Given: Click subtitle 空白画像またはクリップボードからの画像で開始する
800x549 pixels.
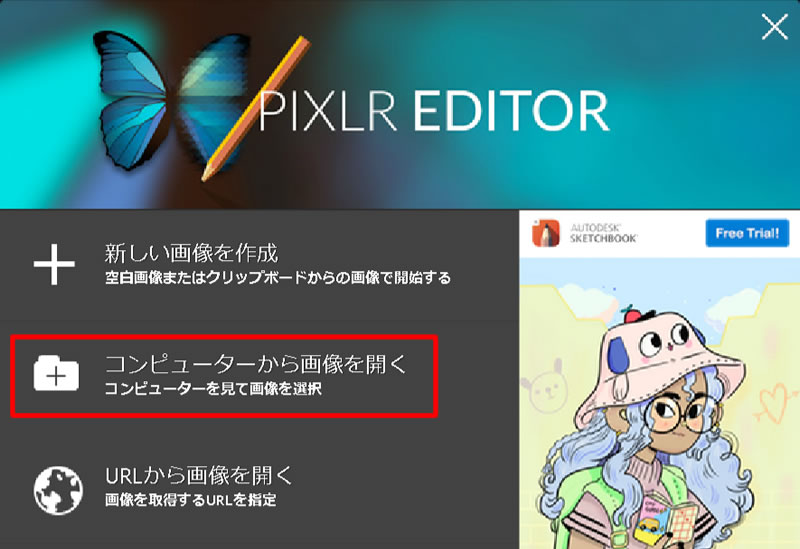Looking at the screenshot, I should click(278, 278).
